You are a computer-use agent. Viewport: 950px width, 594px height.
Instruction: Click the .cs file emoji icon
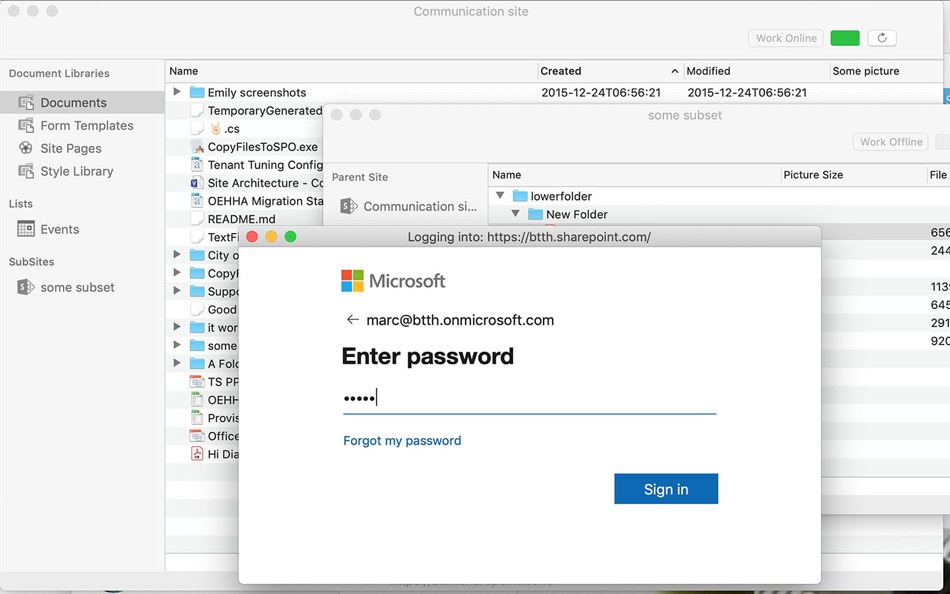(x=216, y=128)
